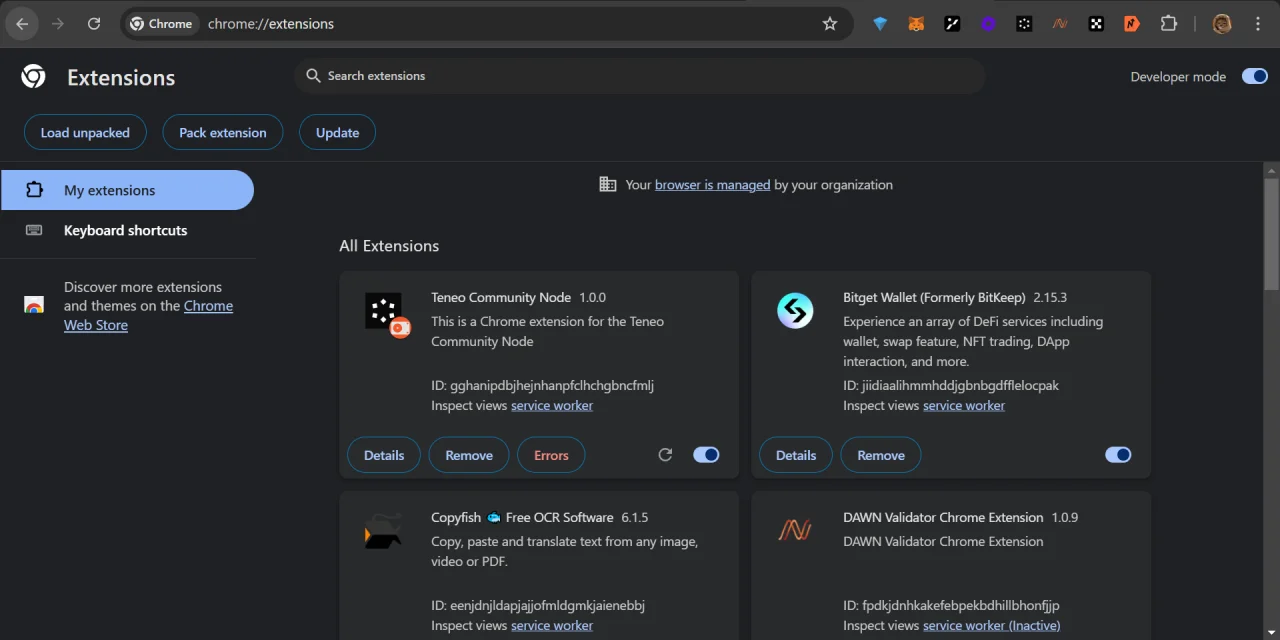
Task: Bookmark this page with the star
Action: point(830,24)
